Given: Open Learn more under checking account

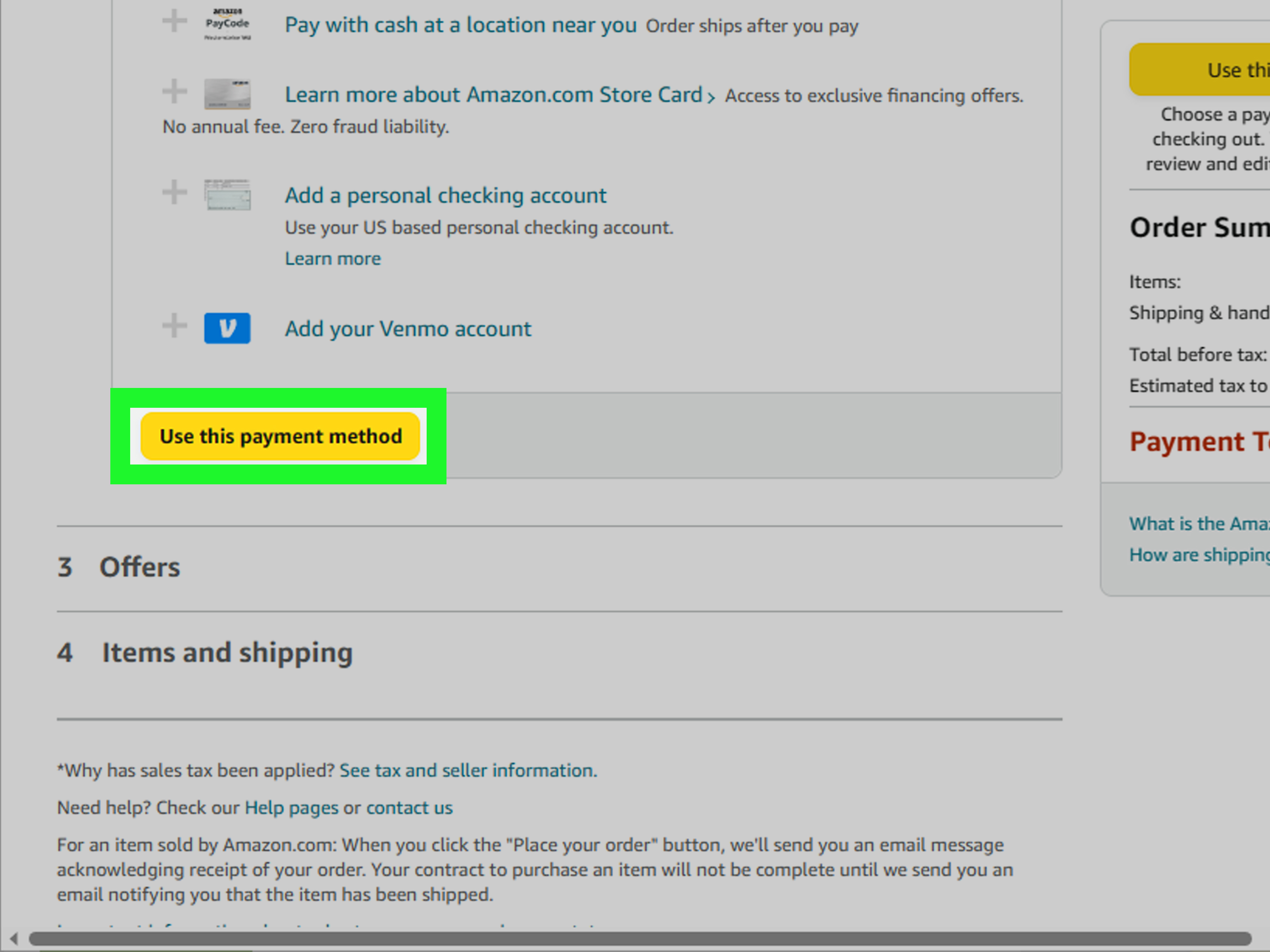Looking at the screenshot, I should [333, 259].
